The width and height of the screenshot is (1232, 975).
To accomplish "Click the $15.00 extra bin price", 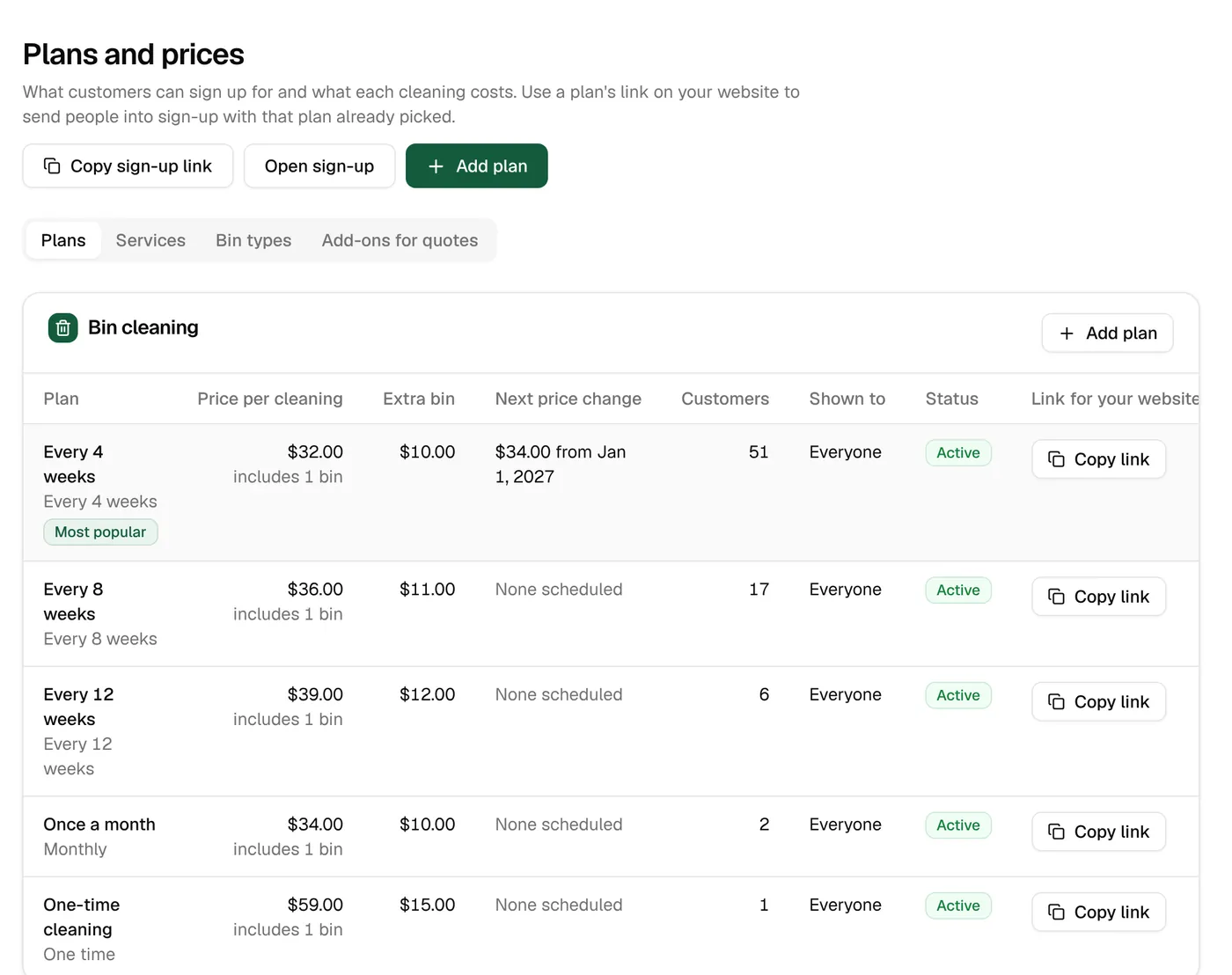I will click(427, 905).
